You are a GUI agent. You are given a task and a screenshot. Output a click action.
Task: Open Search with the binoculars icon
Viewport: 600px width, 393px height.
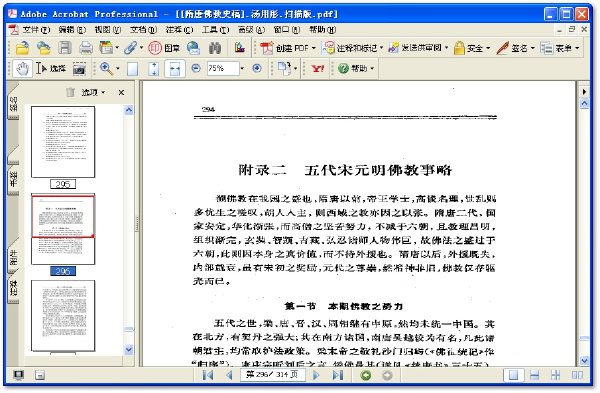tap(215, 48)
